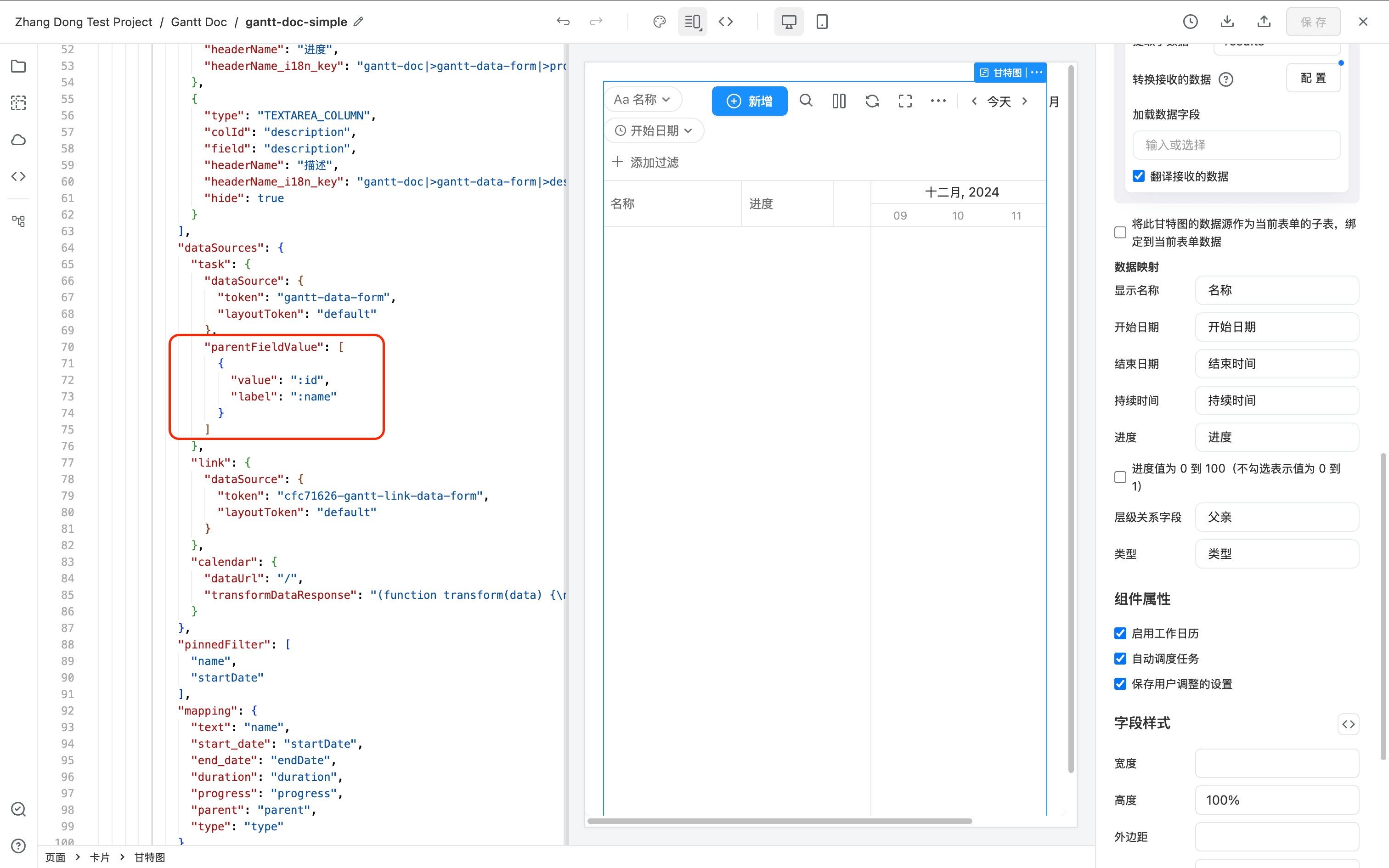This screenshot has height=868, width=1389.
Task: Click the 外边距 input field
Action: [1277, 837]
